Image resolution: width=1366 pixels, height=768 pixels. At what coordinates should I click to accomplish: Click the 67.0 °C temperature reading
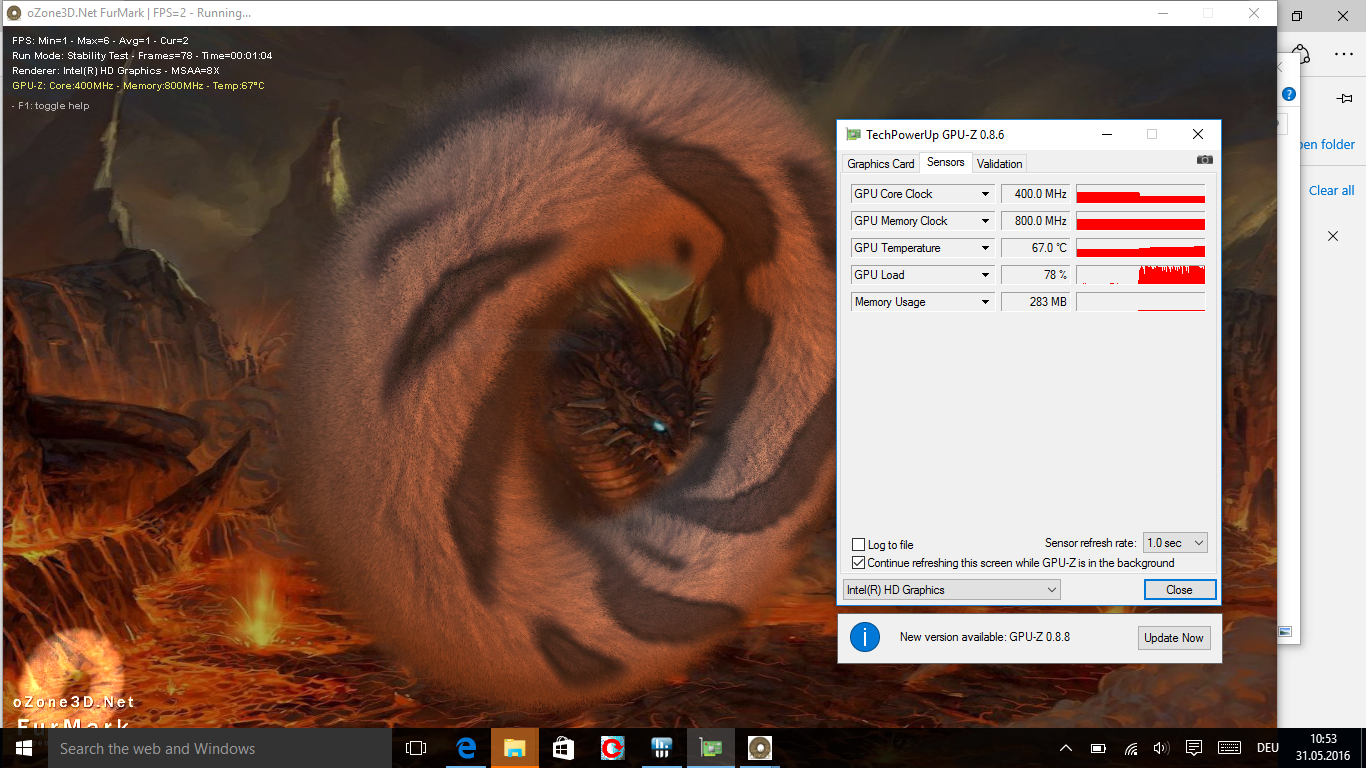pyautogui.click(x=1035, y=248)
